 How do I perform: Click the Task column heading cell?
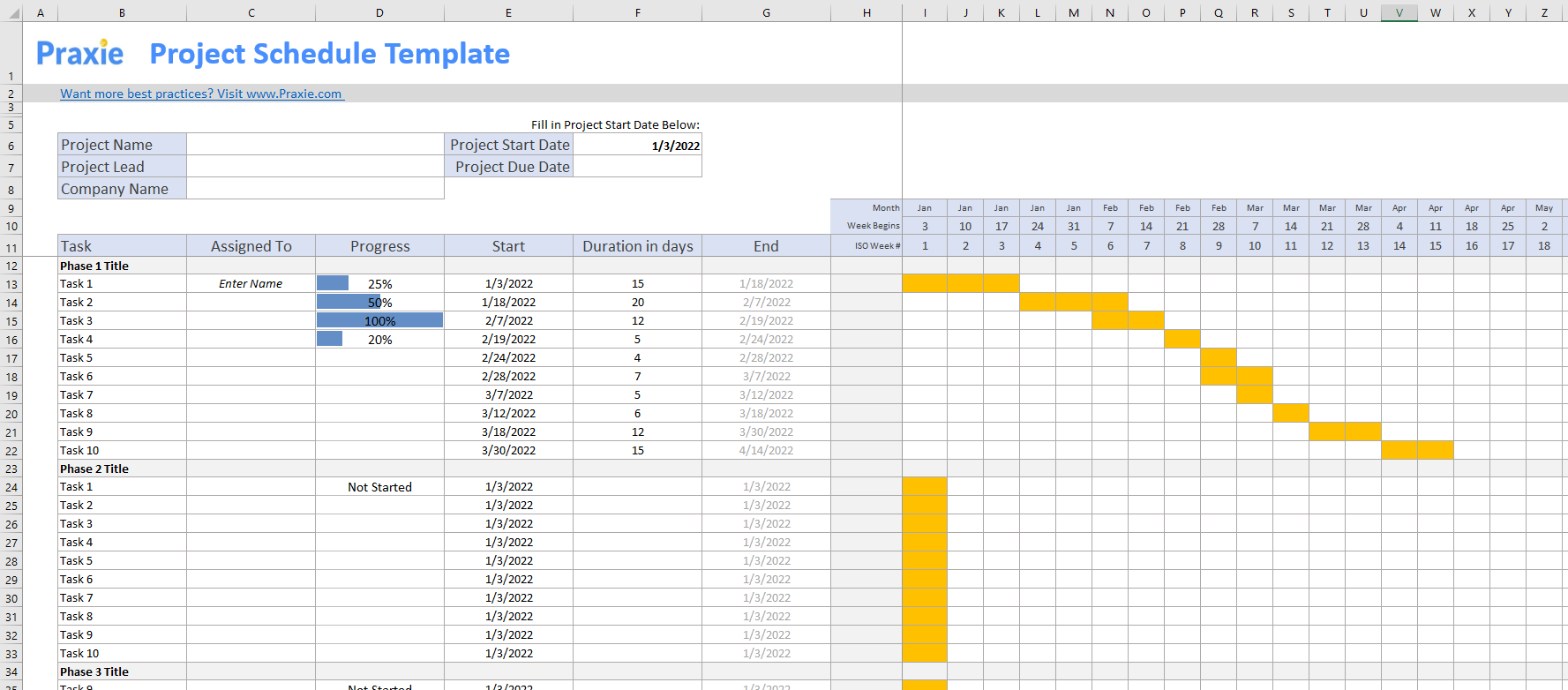click(122, 246)
